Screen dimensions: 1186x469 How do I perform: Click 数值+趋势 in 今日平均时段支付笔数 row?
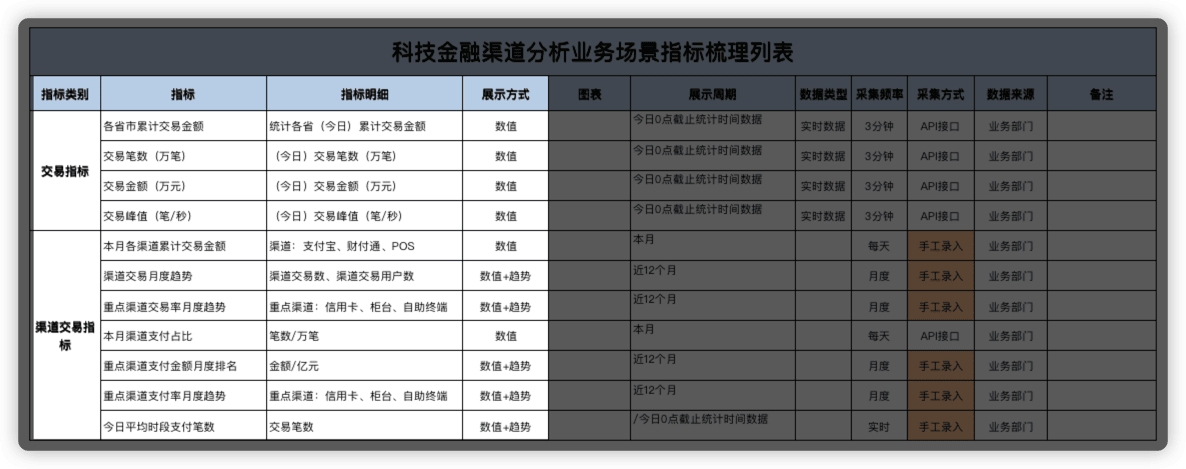(505, 426)
